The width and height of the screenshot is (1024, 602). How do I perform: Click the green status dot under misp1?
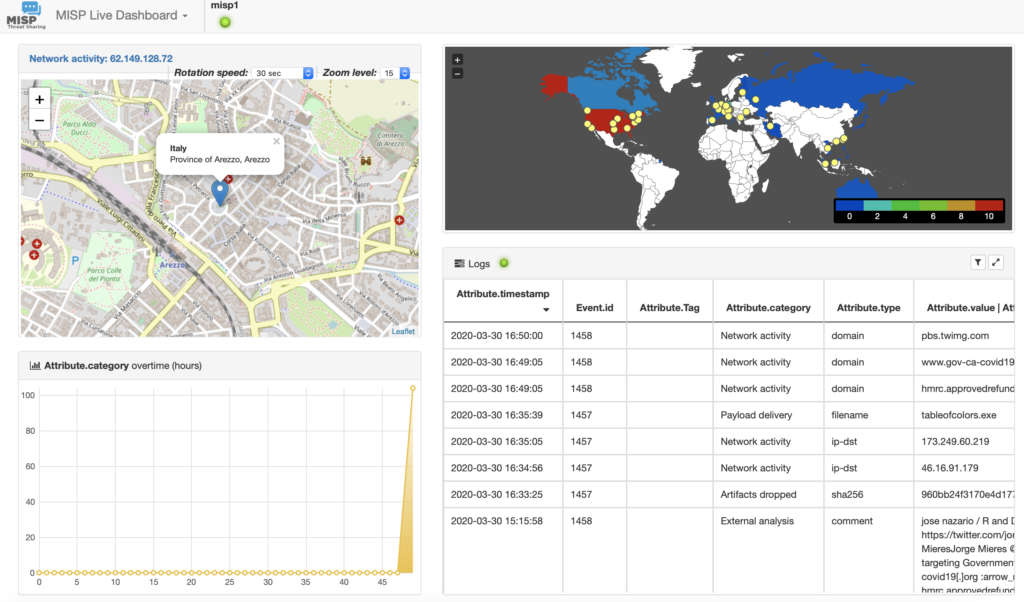click(224, 21)
